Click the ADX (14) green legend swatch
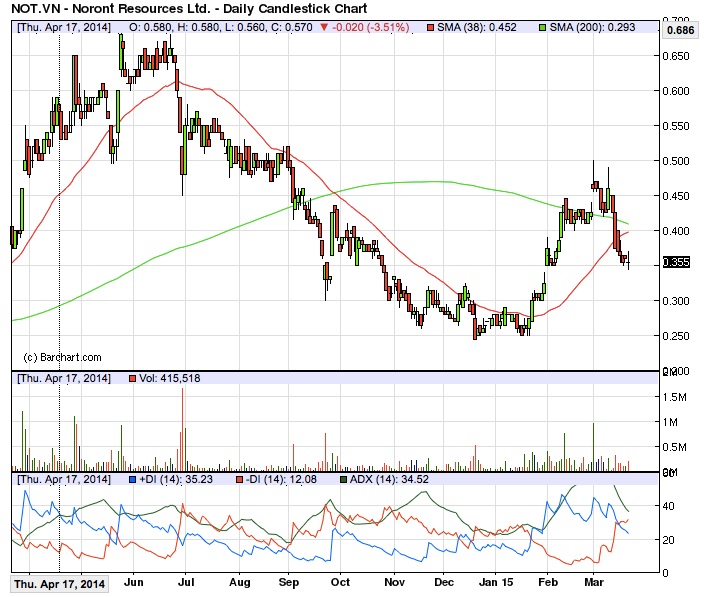 pyautogui.click(x=344, y=479)
